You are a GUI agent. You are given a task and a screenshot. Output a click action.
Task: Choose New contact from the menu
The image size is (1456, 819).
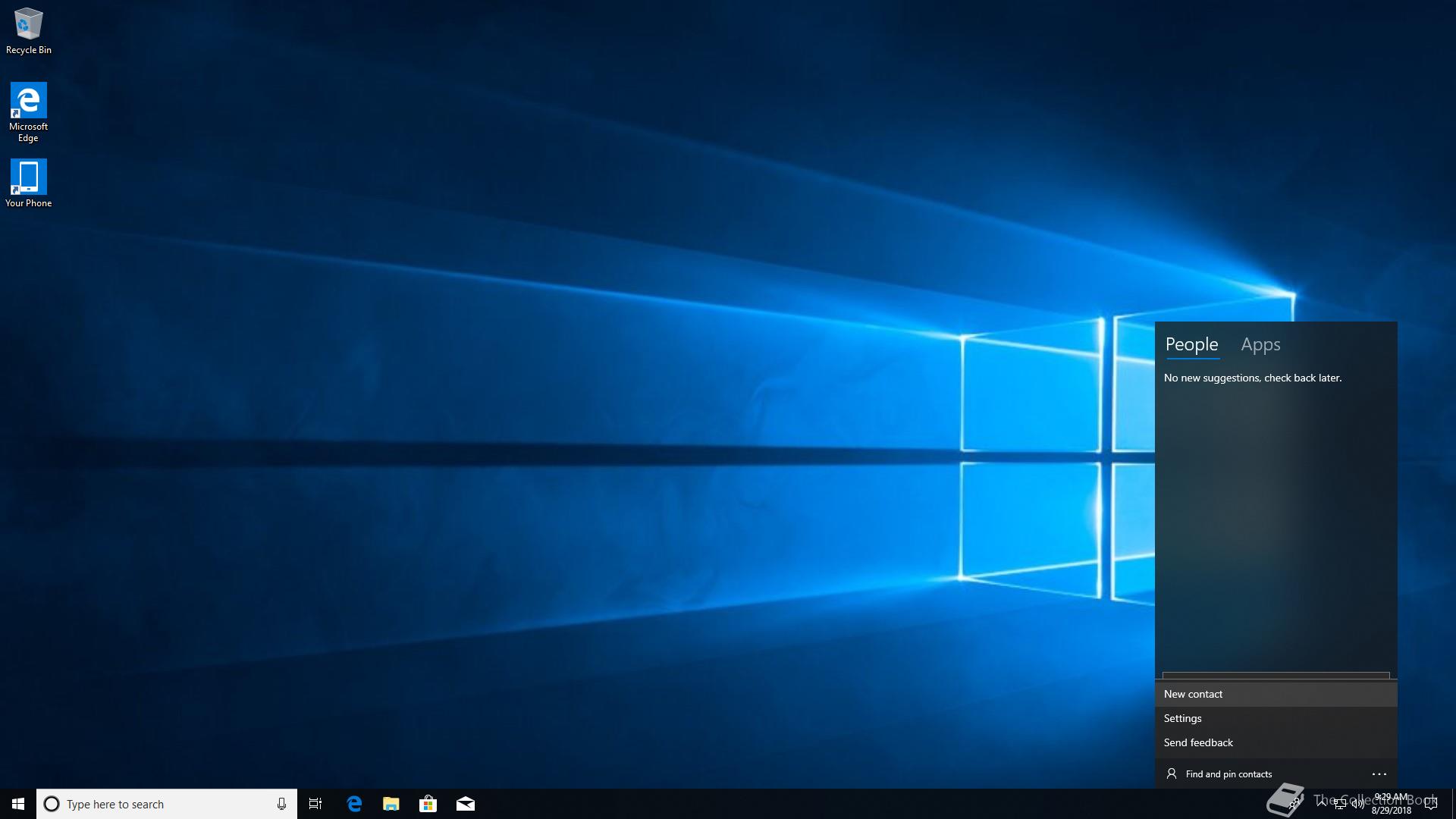[1193, 694]
